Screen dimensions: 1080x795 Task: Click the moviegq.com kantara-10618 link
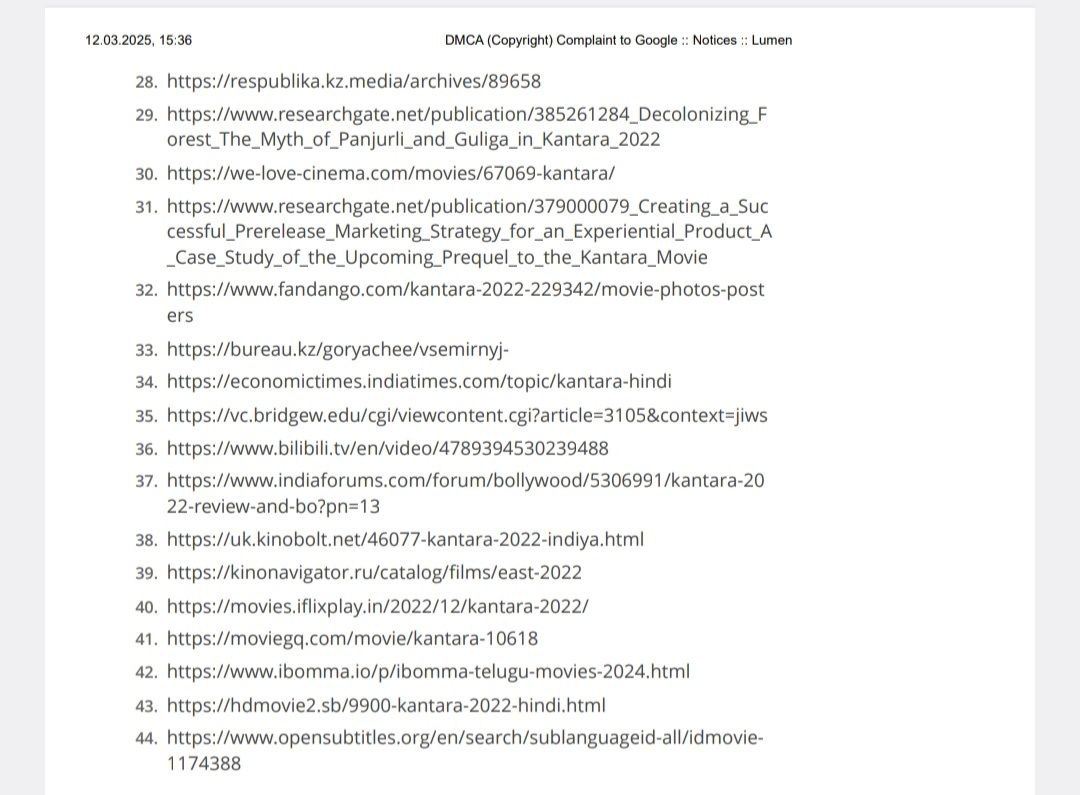352,639
